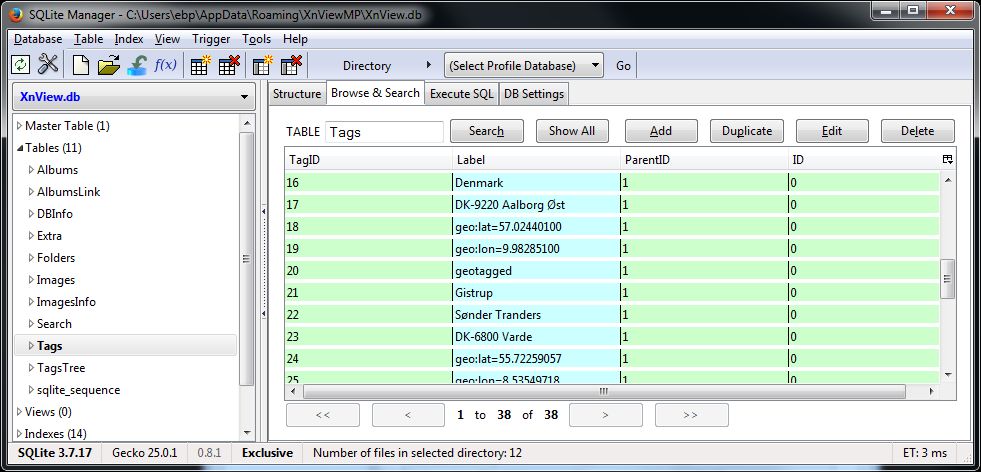Click the Create Table icon with star
This screenshot has height=472, width=981.
point(200,64)
